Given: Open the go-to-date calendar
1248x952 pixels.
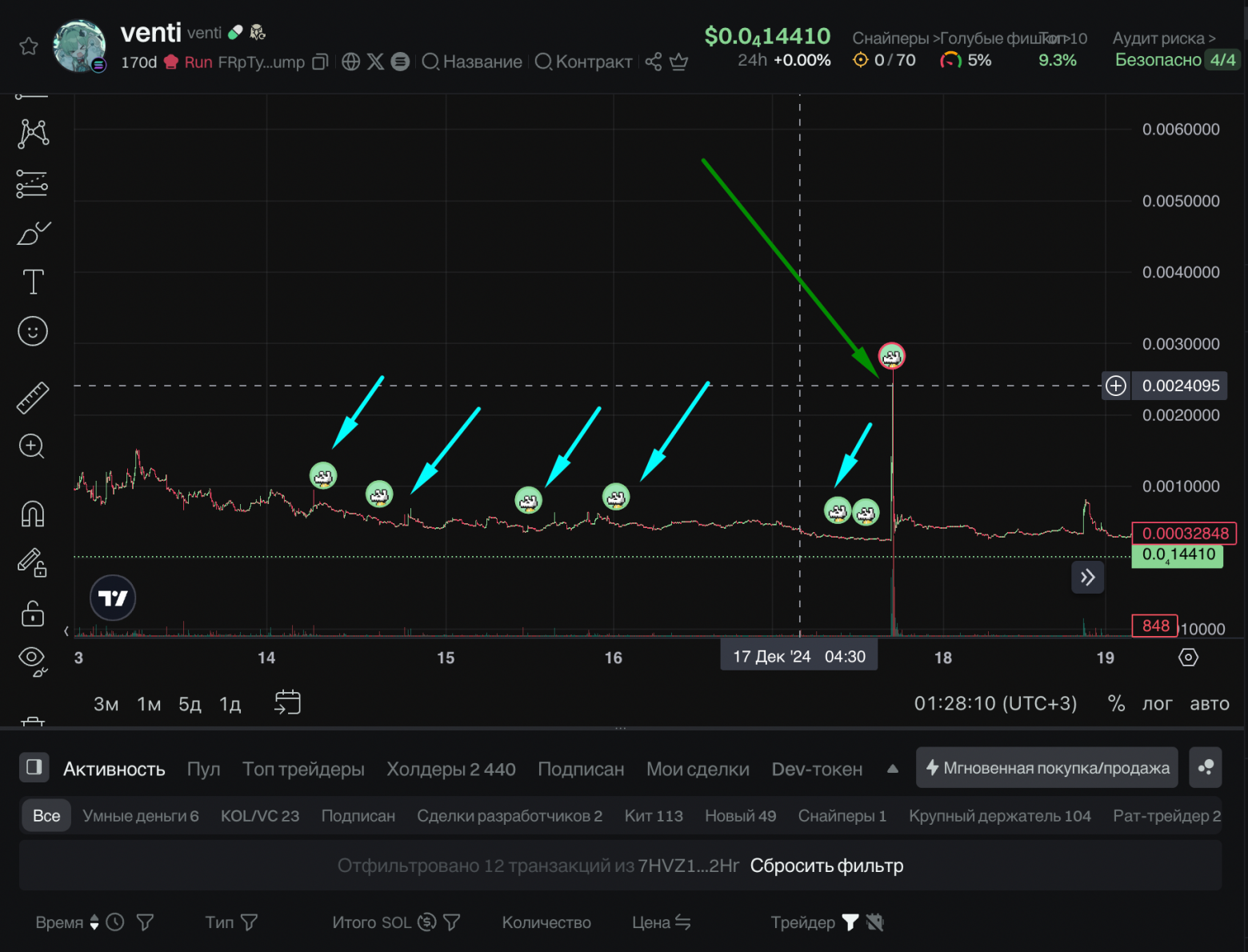Looking at the screenshot, I should coord(287,702).
